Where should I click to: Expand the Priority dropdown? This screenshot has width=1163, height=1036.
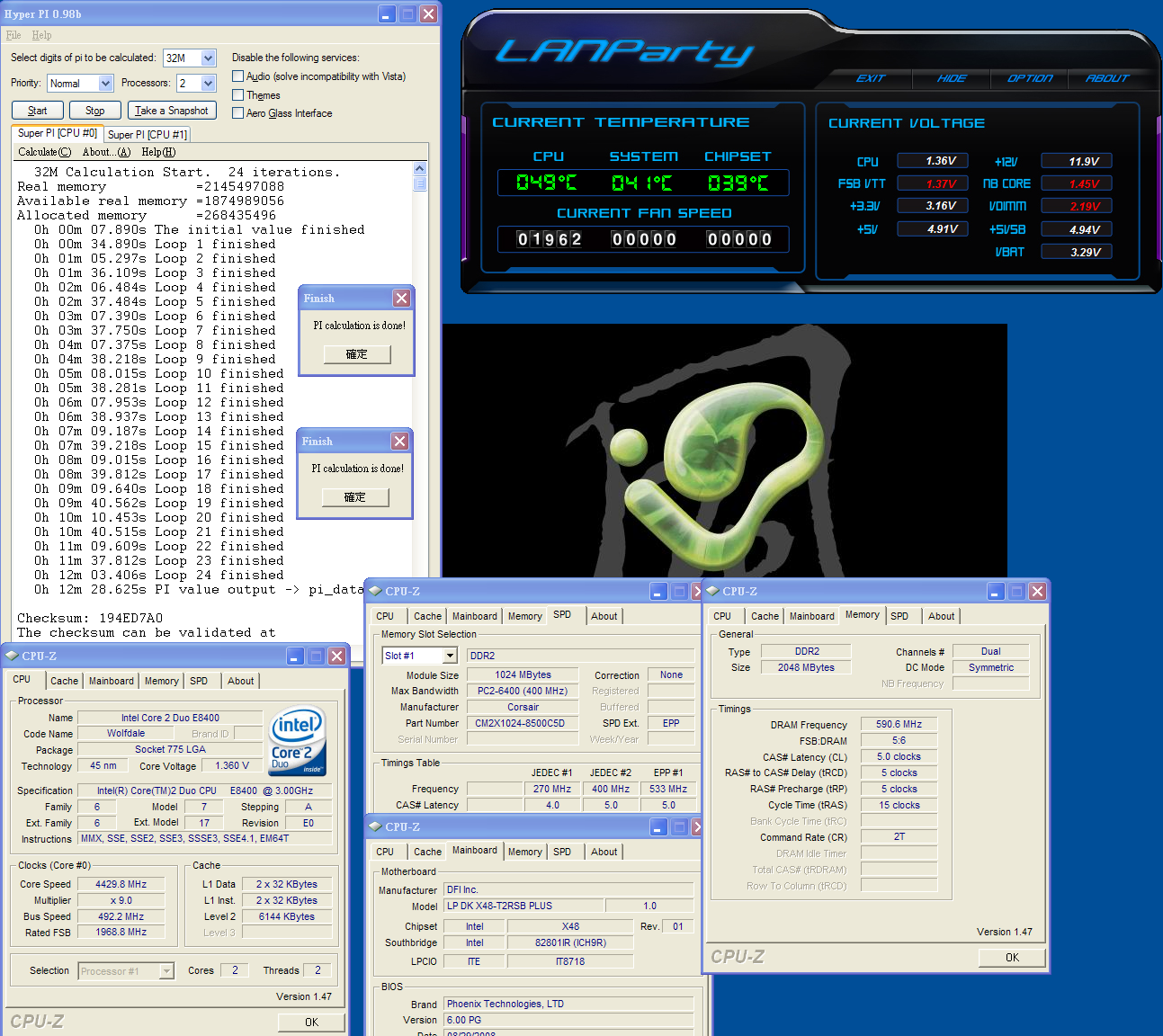click(105, 84)
